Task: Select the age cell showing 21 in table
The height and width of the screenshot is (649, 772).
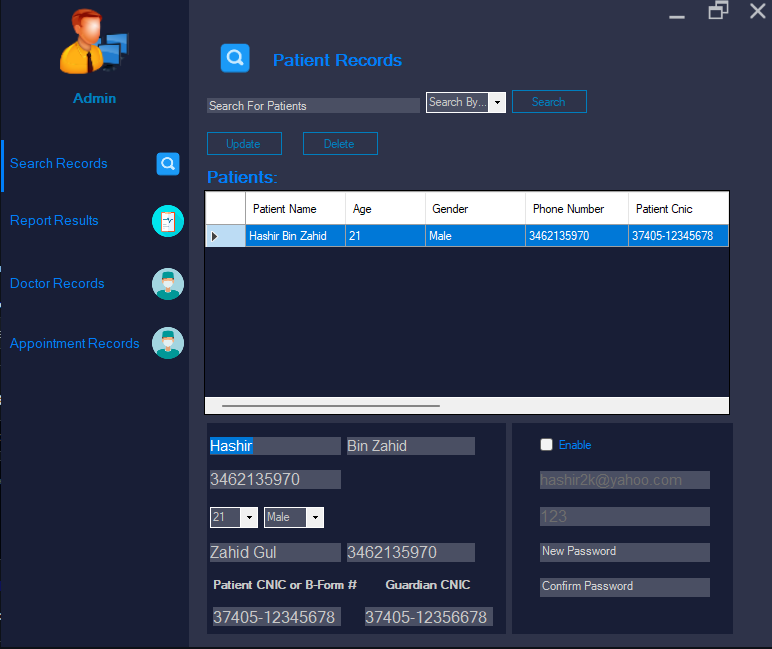Action: pyautogui.click(x=386, y=236)
